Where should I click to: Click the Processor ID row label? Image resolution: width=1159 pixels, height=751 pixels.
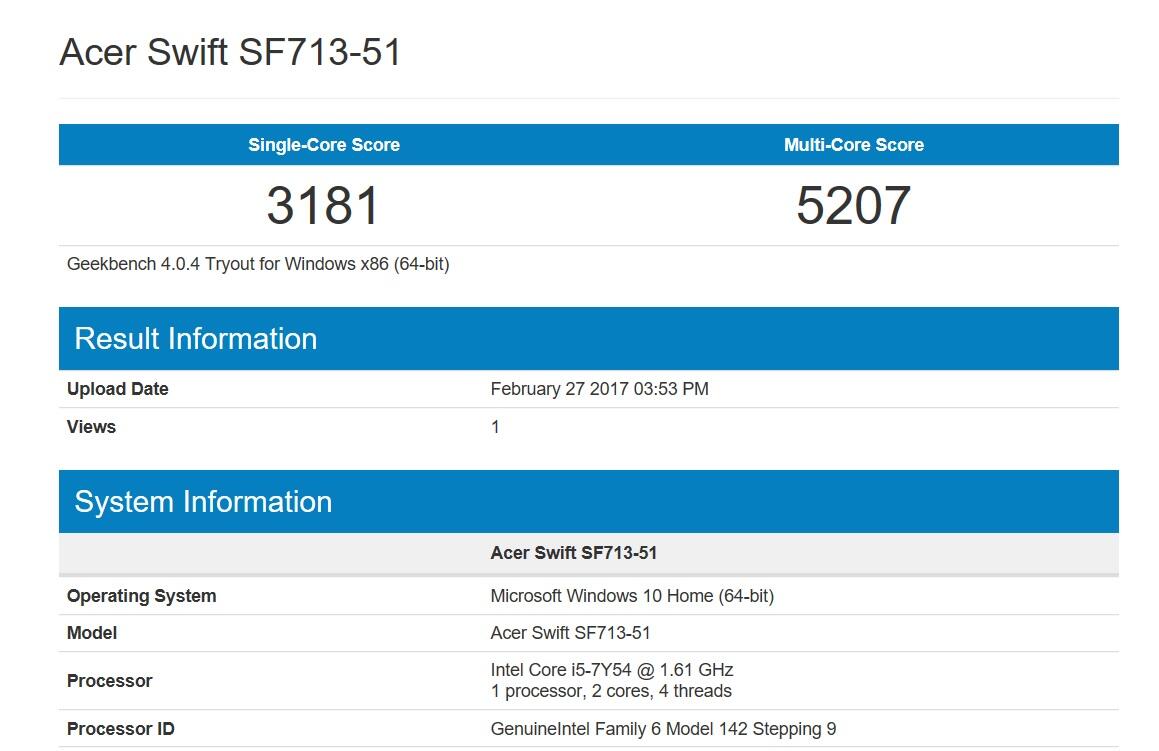[120, 729]
